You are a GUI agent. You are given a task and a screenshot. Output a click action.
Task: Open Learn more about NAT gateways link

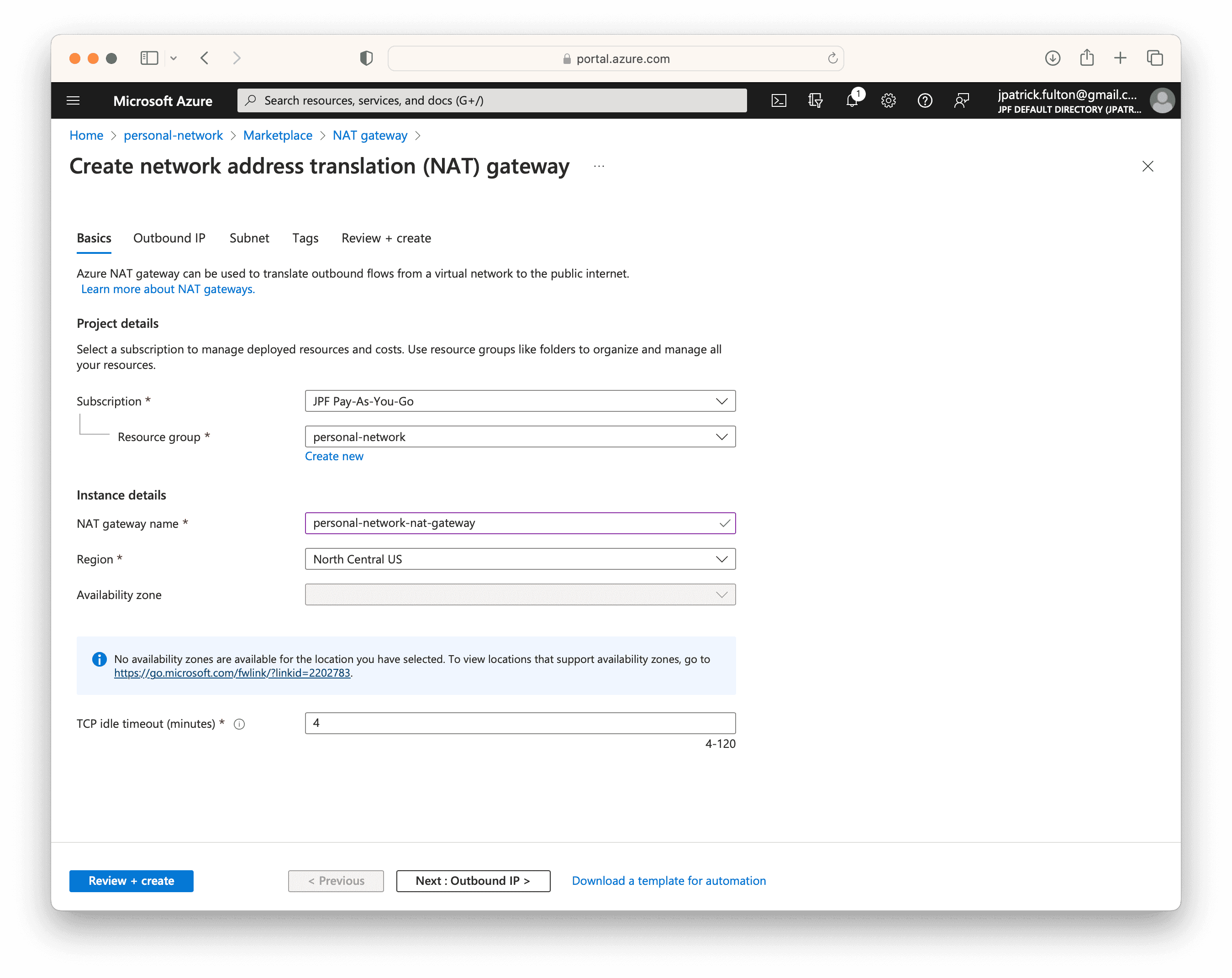(168, 289)
